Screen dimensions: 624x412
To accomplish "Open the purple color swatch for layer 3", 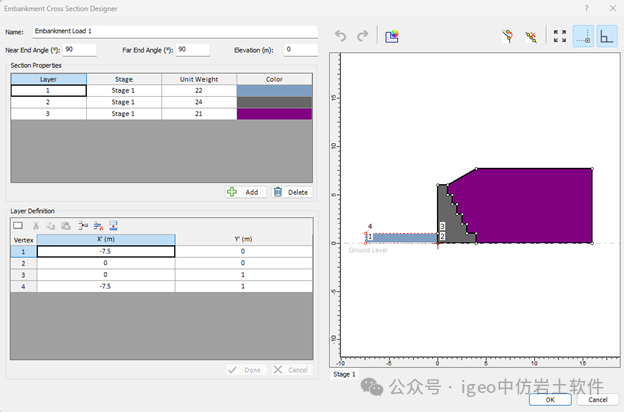I will (274, 114).
